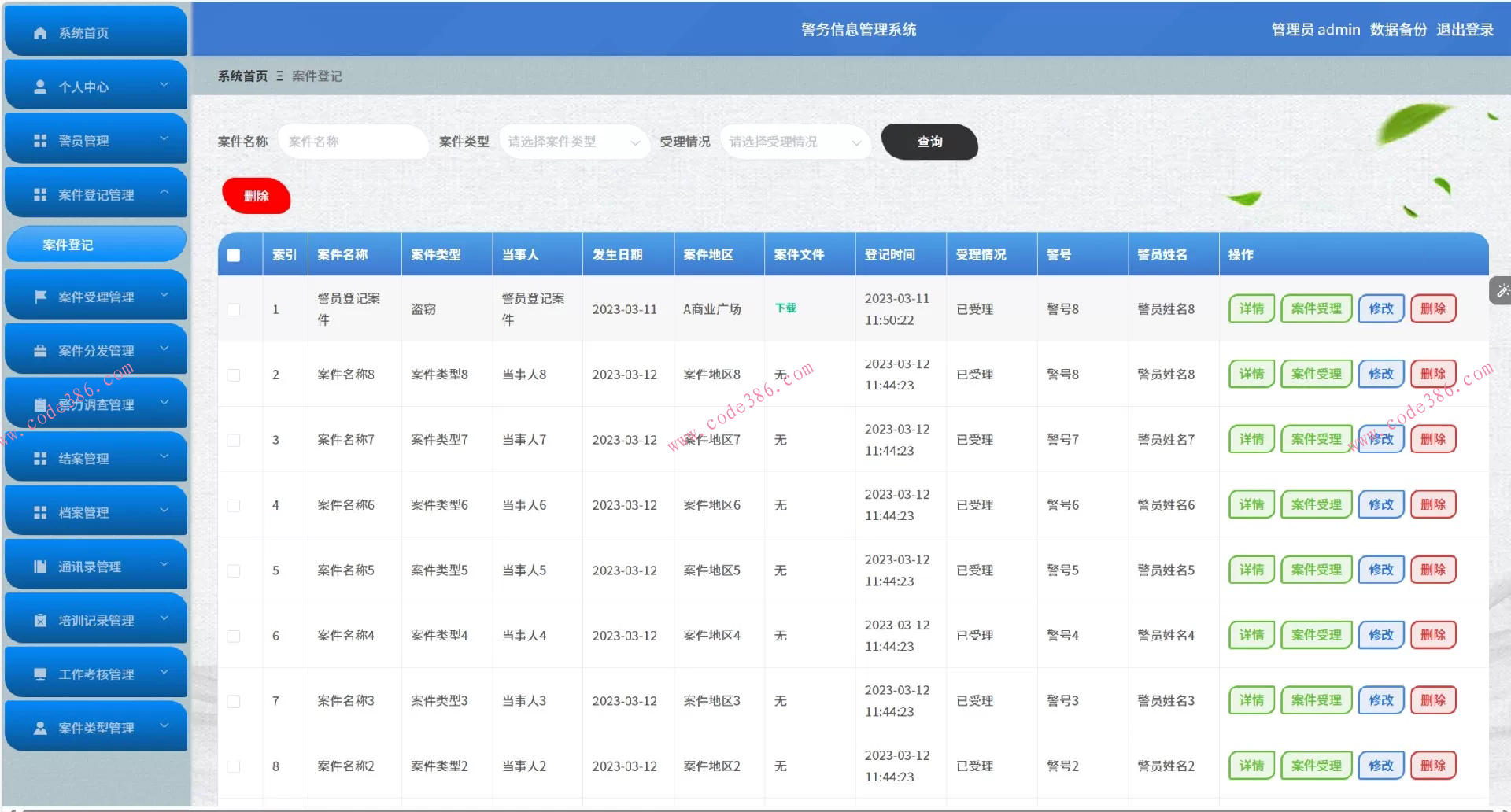Check the checkbox beside 案件名称7
Image resolution: width=1511 pixels, height=812 pixels.
click(232, 440)
